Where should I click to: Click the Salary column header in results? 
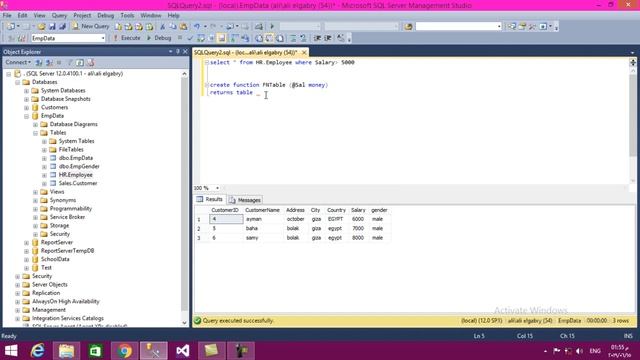point(358,210)
